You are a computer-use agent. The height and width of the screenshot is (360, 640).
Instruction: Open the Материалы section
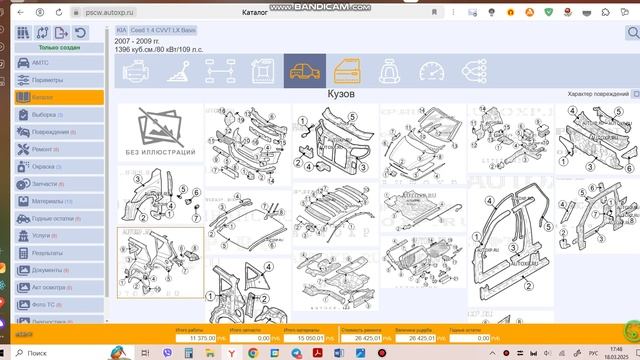(x=59, y=201)
